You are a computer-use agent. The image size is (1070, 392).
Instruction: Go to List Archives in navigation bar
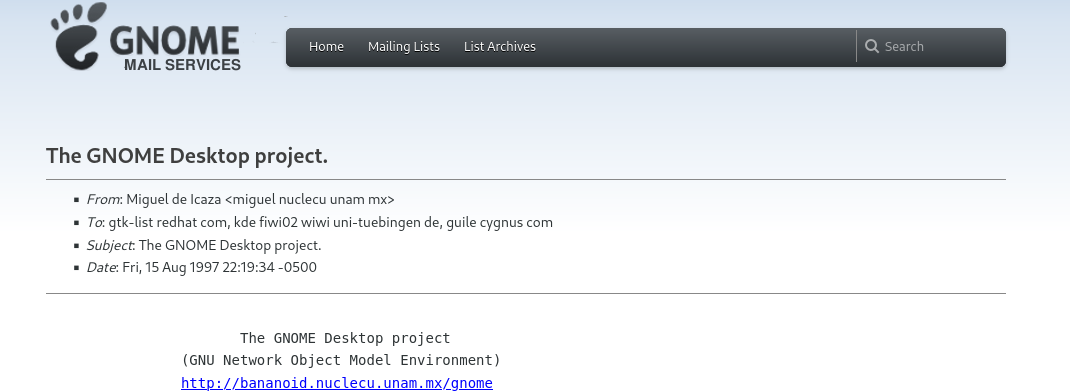[500, 46]
